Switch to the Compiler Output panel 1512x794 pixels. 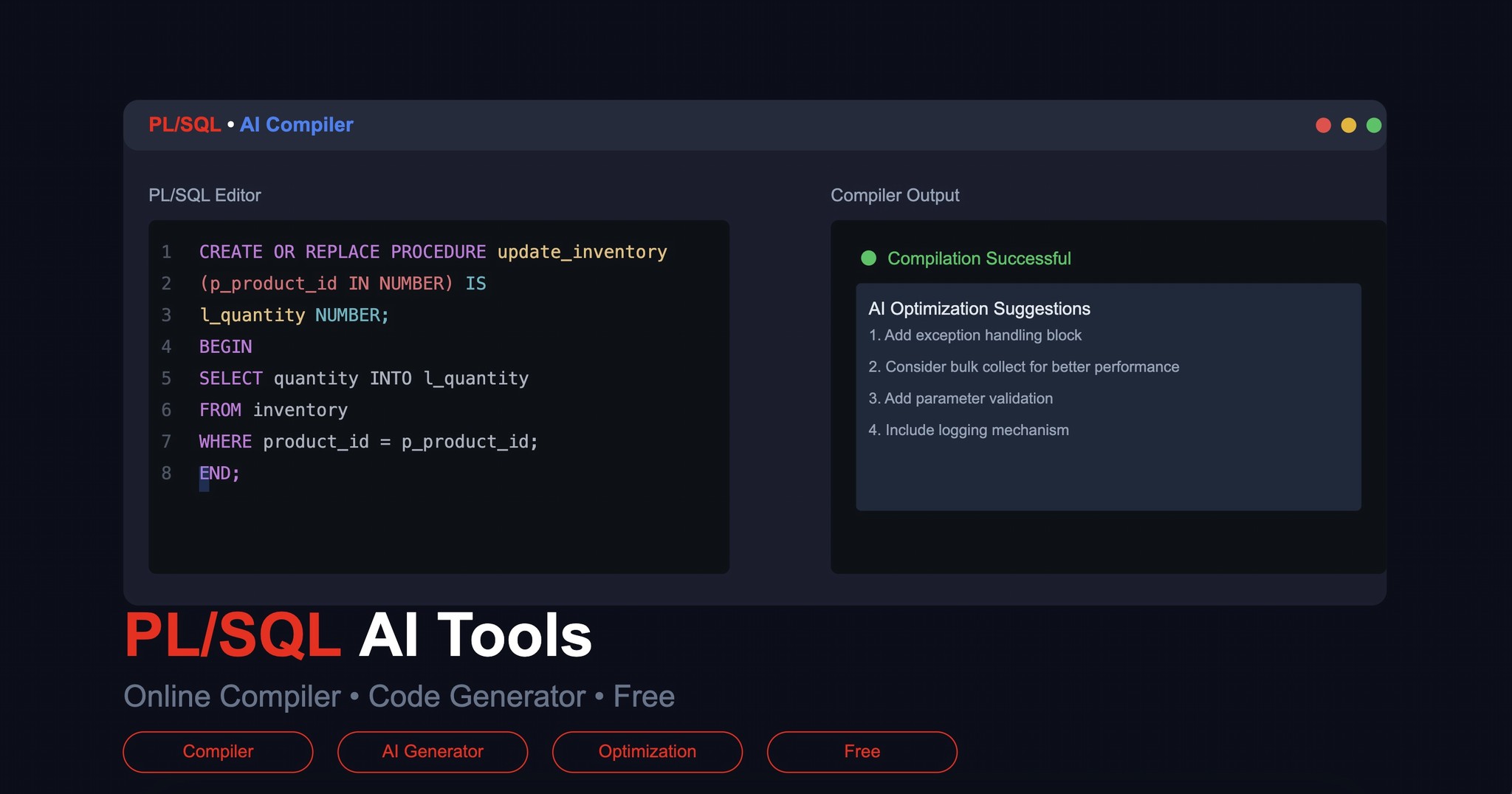[x=895, y=195]
